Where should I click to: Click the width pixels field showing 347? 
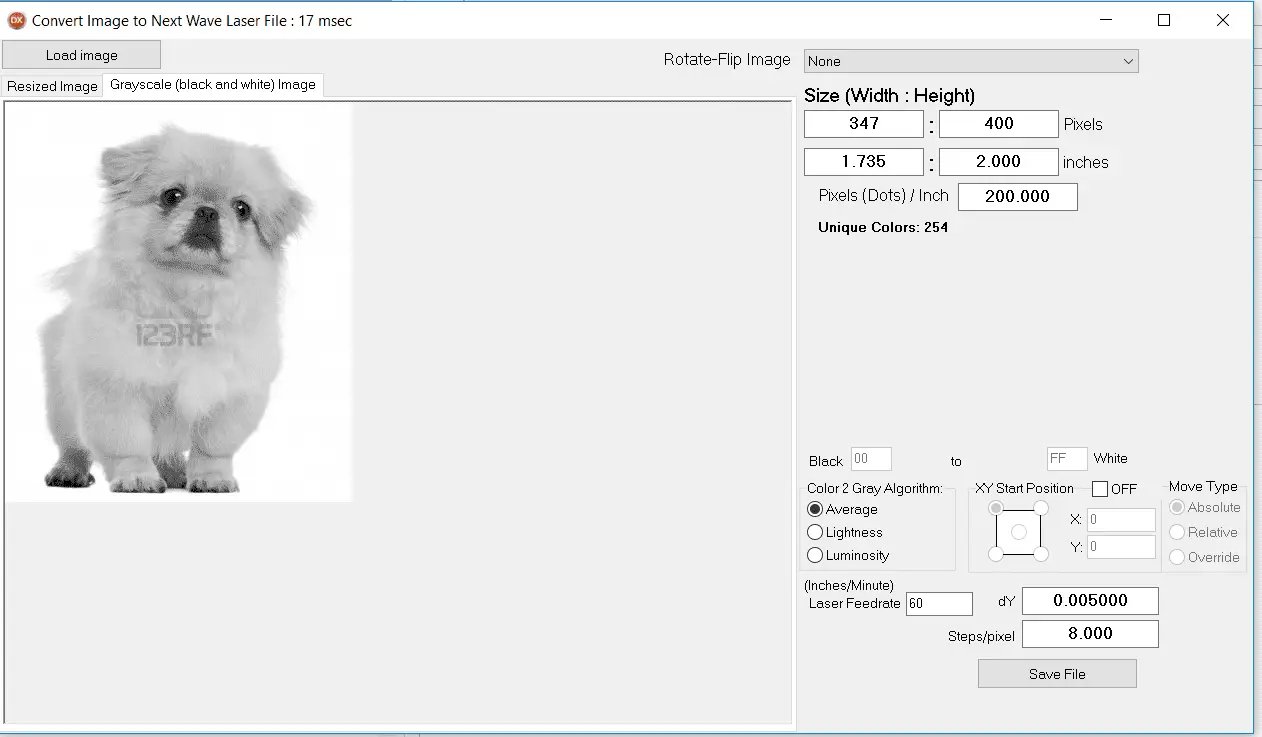pyautogui.click(x=864, y=124)
